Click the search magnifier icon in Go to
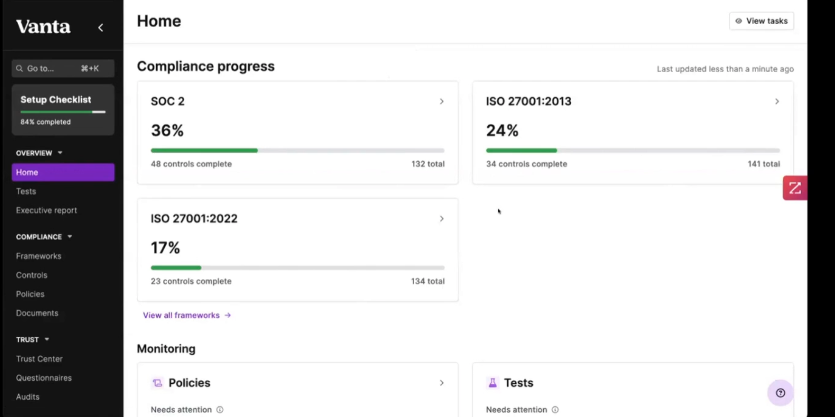Viewport: 835px width, 417px height. [20, 68]
